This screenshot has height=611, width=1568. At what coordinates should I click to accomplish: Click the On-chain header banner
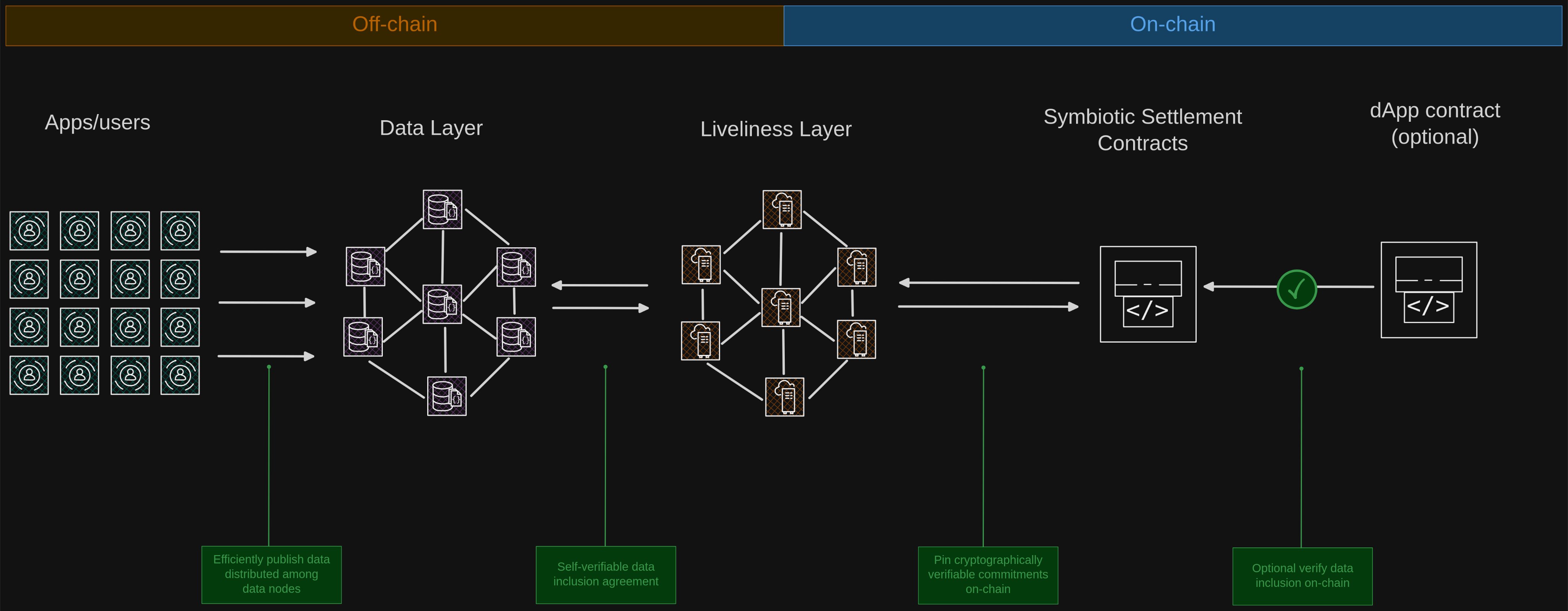point(1172,26)
